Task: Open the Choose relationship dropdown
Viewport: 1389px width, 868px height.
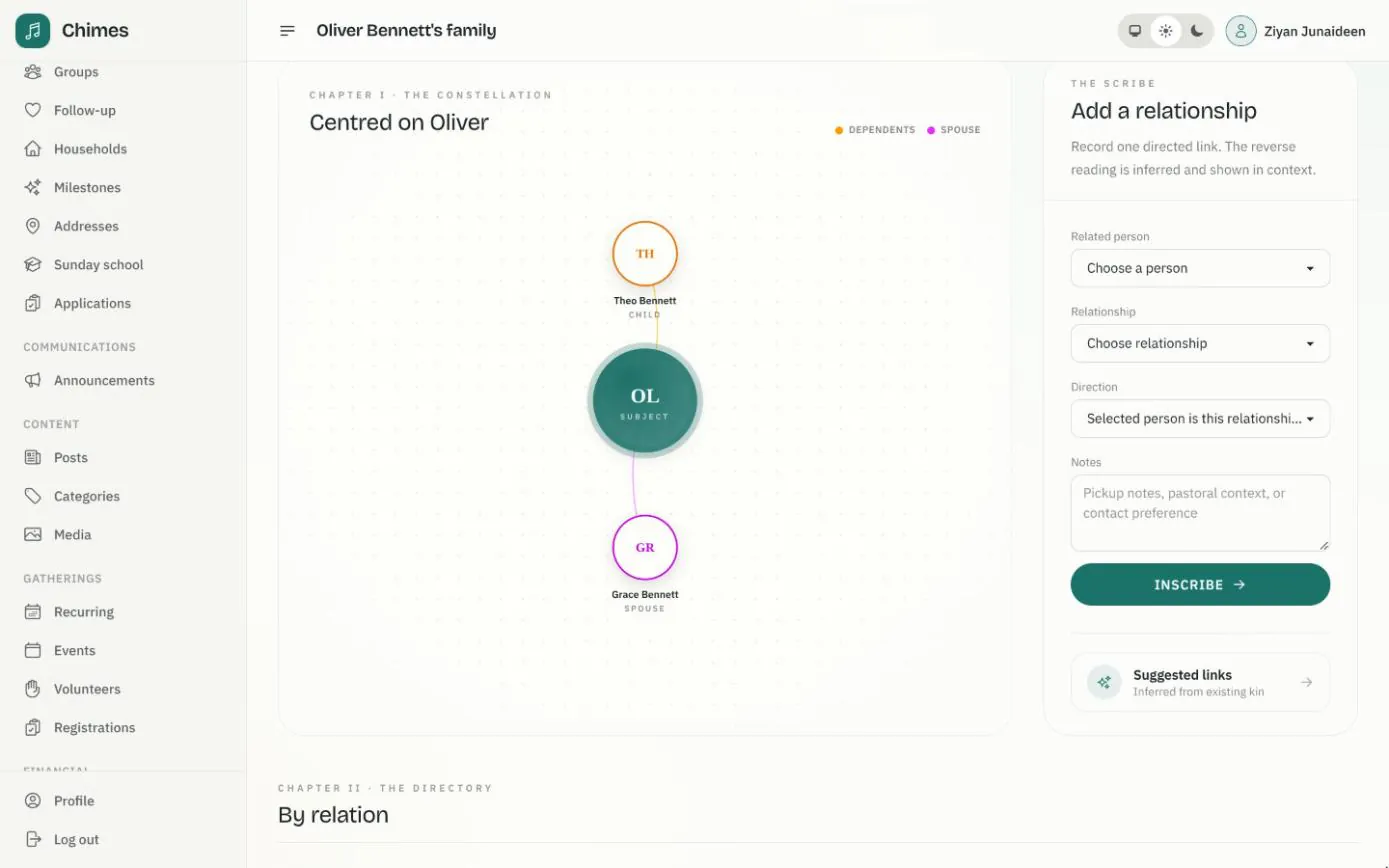Action: [x=1200, y=343]
